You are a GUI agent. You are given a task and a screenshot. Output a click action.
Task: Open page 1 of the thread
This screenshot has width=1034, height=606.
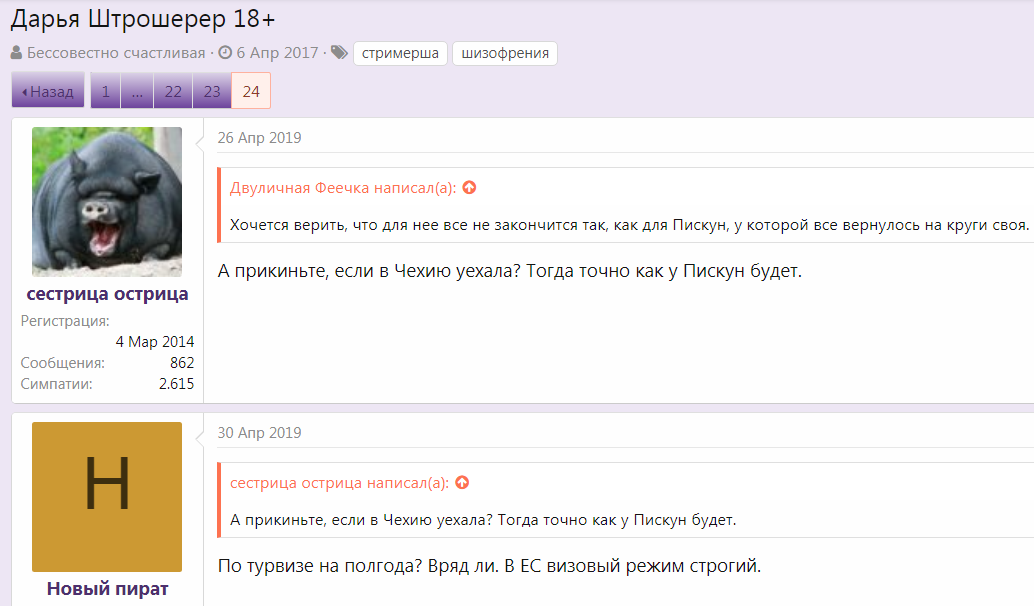106,91
